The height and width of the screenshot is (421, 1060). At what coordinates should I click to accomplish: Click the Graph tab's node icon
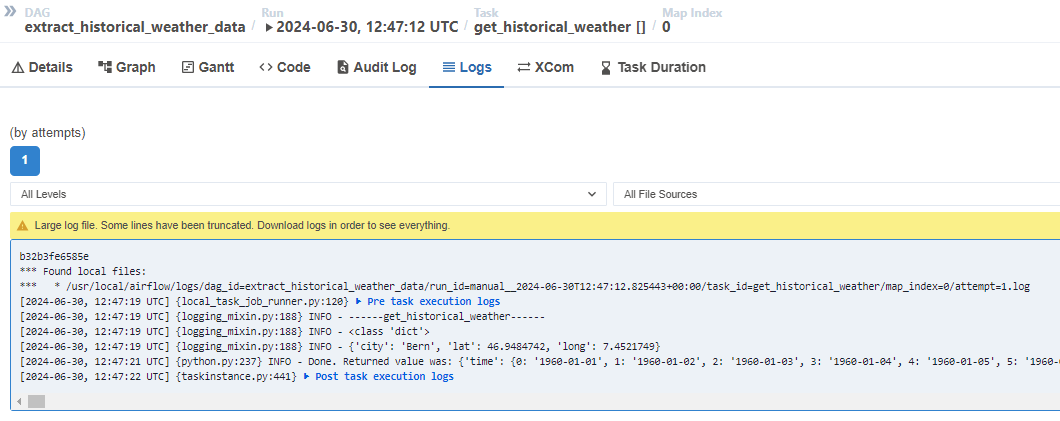[x=105, y=67]
